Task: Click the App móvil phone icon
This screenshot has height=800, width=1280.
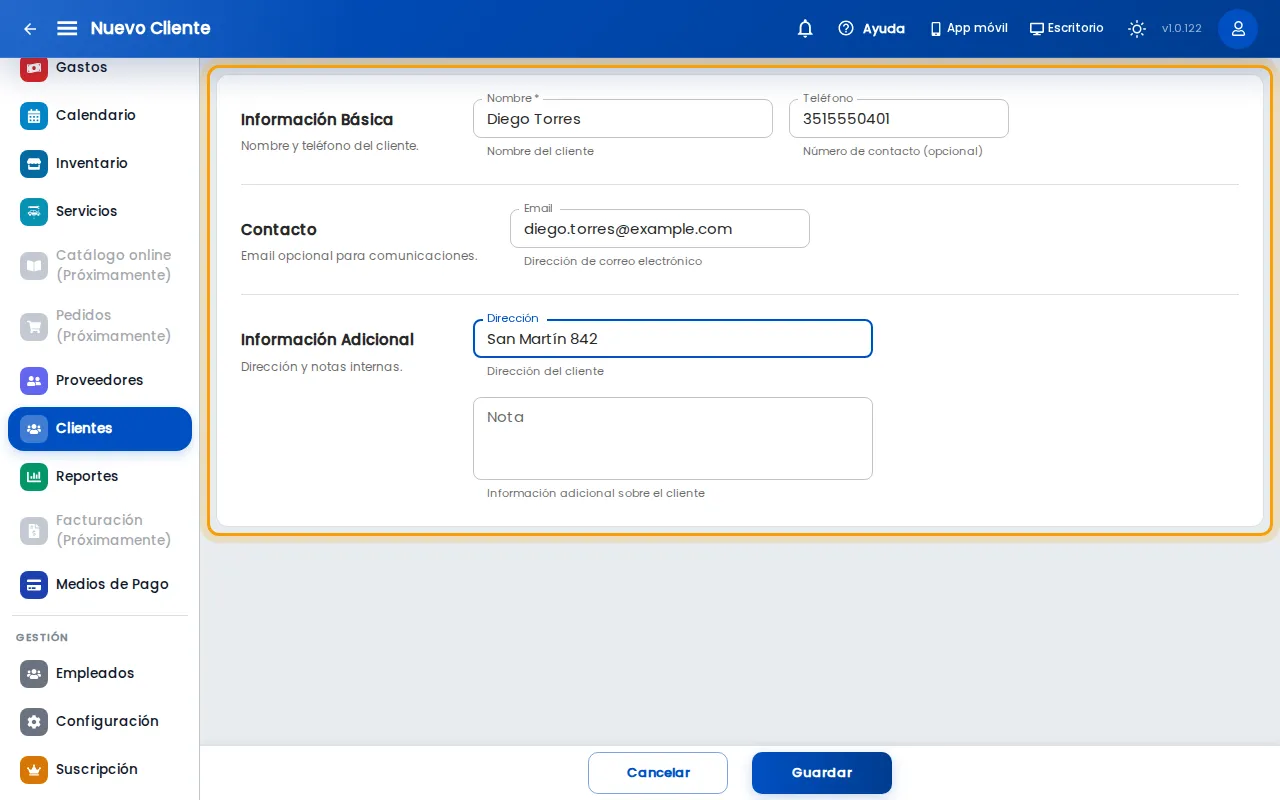Action: point(936,29)
